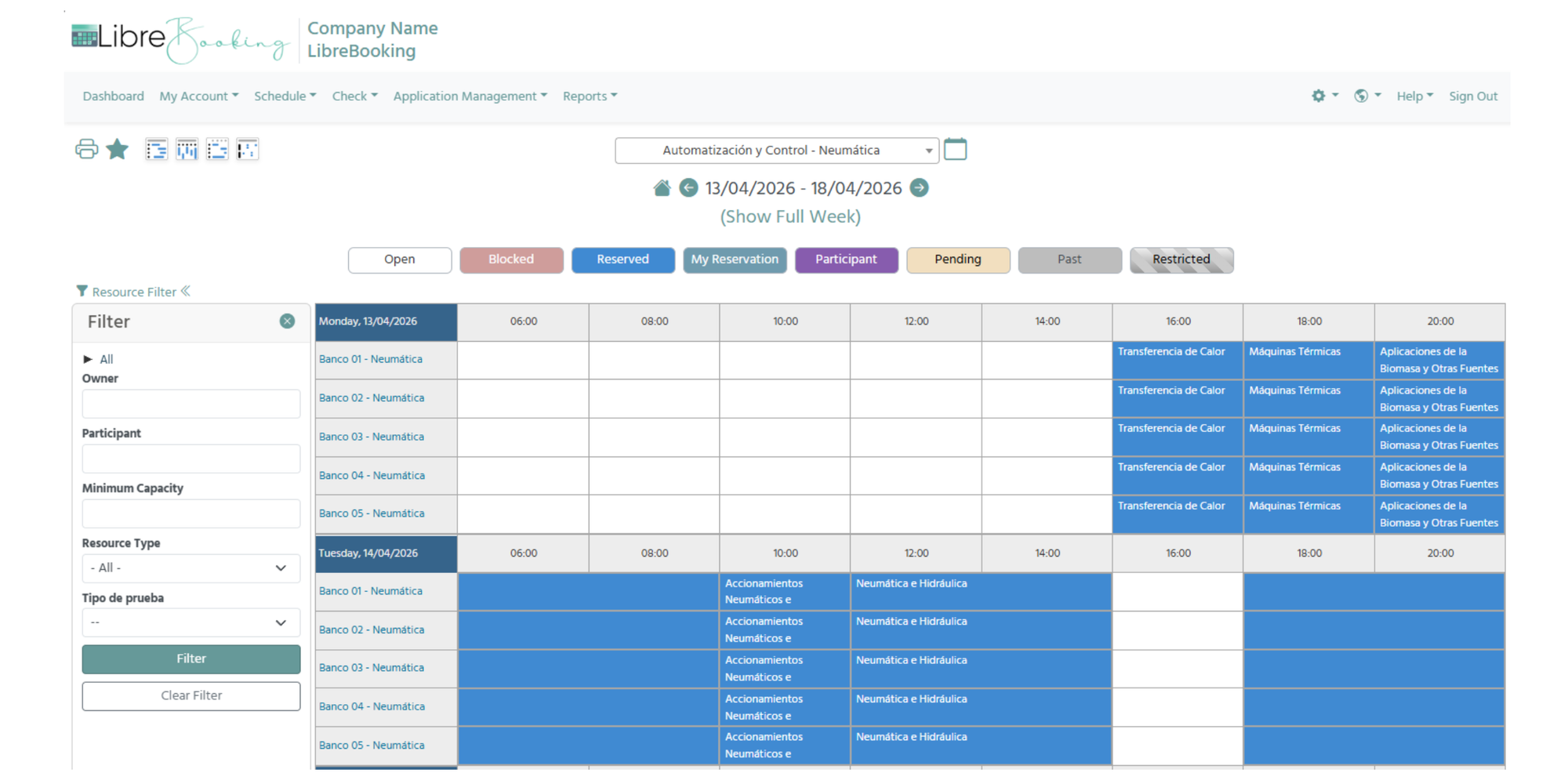Click the LibreBooking logo
Screen dimensions: 1568x784
(x=180, y=39)
